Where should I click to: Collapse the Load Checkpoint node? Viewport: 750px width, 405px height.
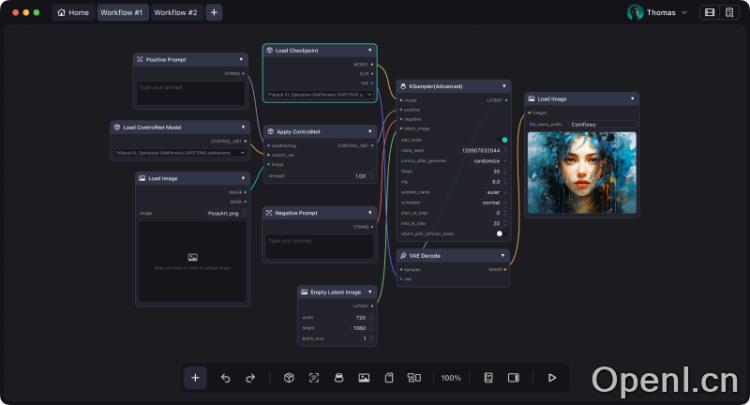(368, 50)
